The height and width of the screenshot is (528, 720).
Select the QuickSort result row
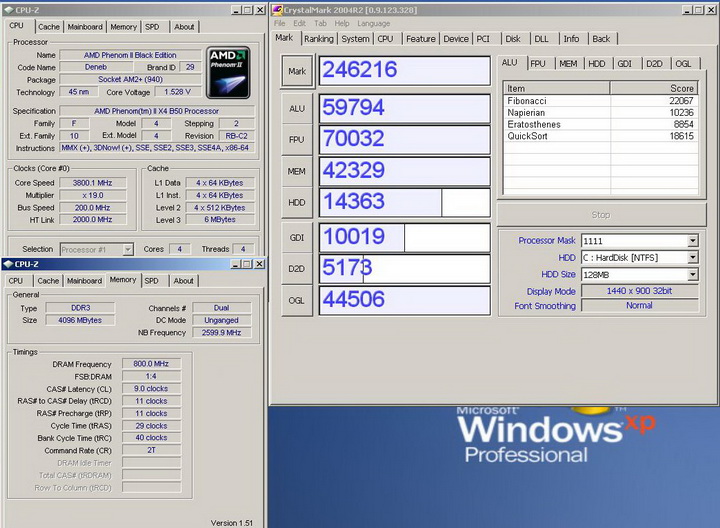point(601,136)
